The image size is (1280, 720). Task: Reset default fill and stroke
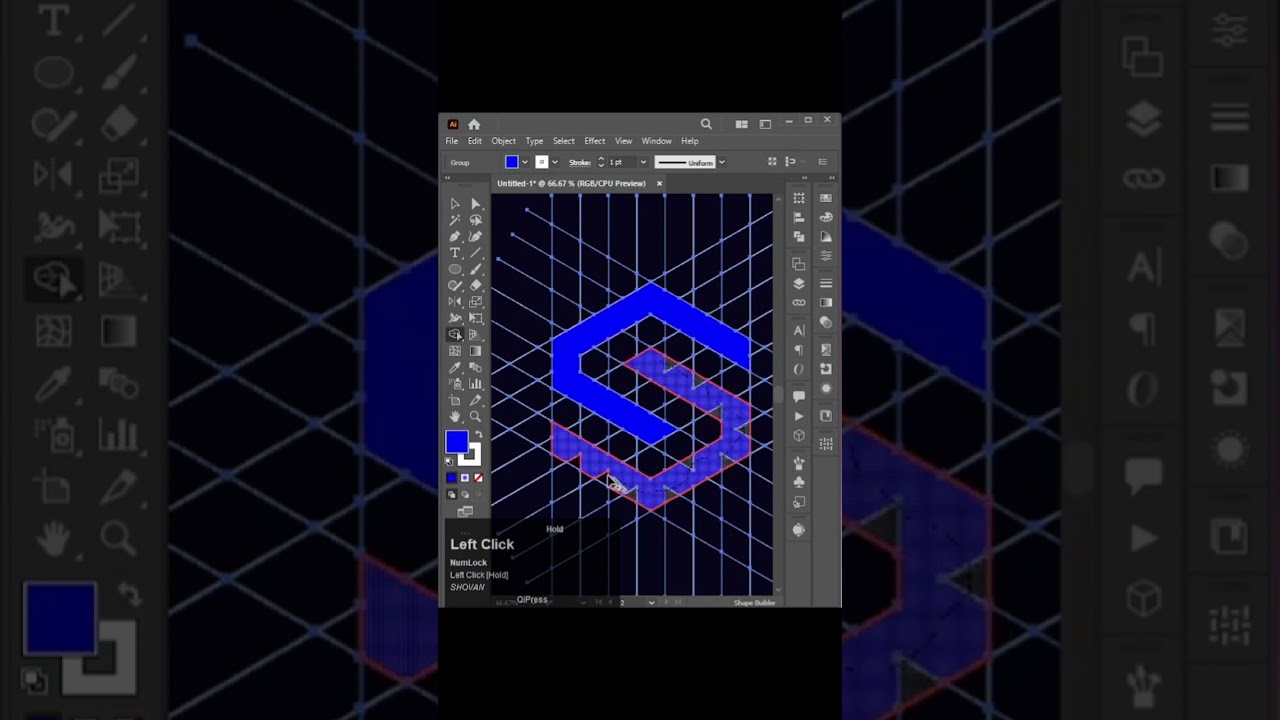[x=449, y=460]
